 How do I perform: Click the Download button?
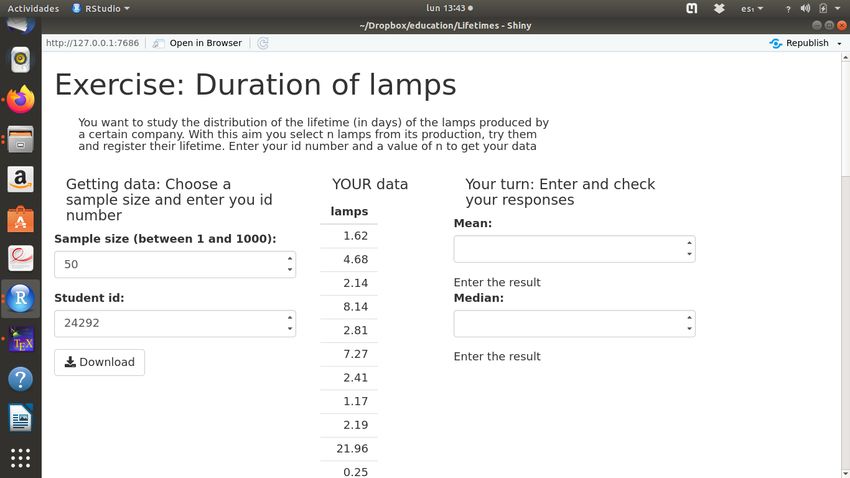click(x=99, y=362)
